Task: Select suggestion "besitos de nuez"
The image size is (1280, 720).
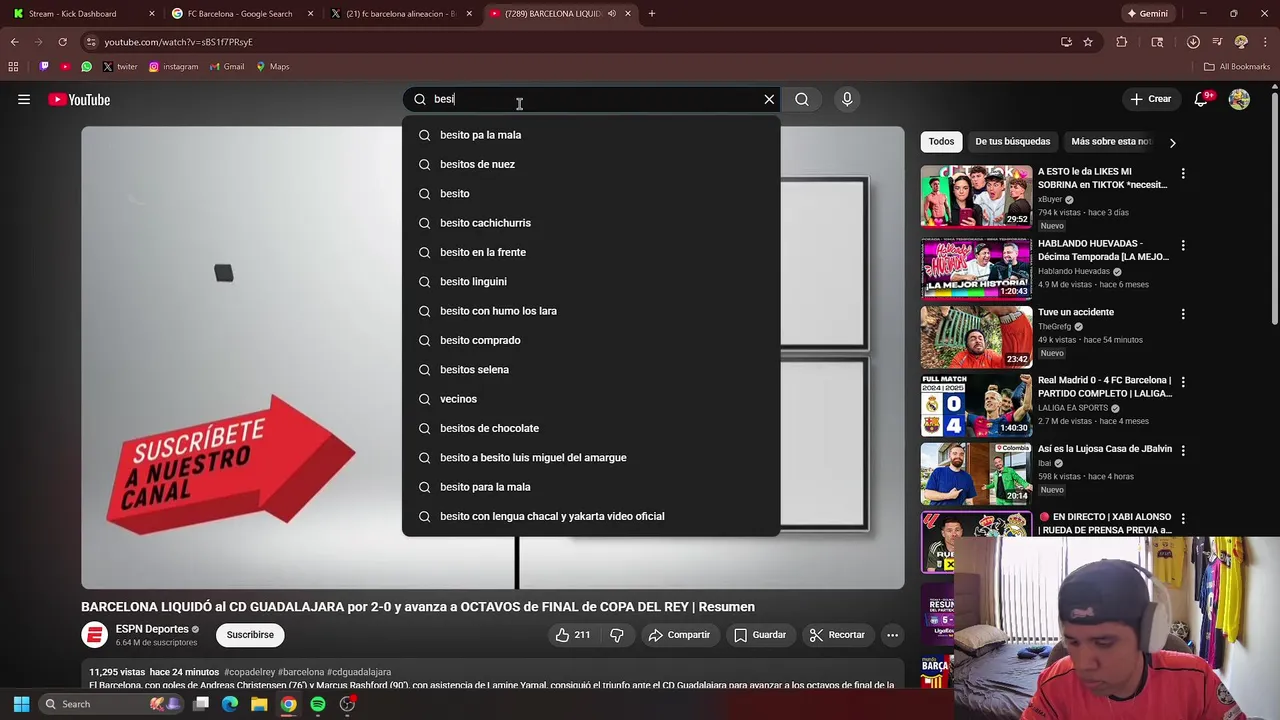Action: pyautogui.click(x=591, y=164)
